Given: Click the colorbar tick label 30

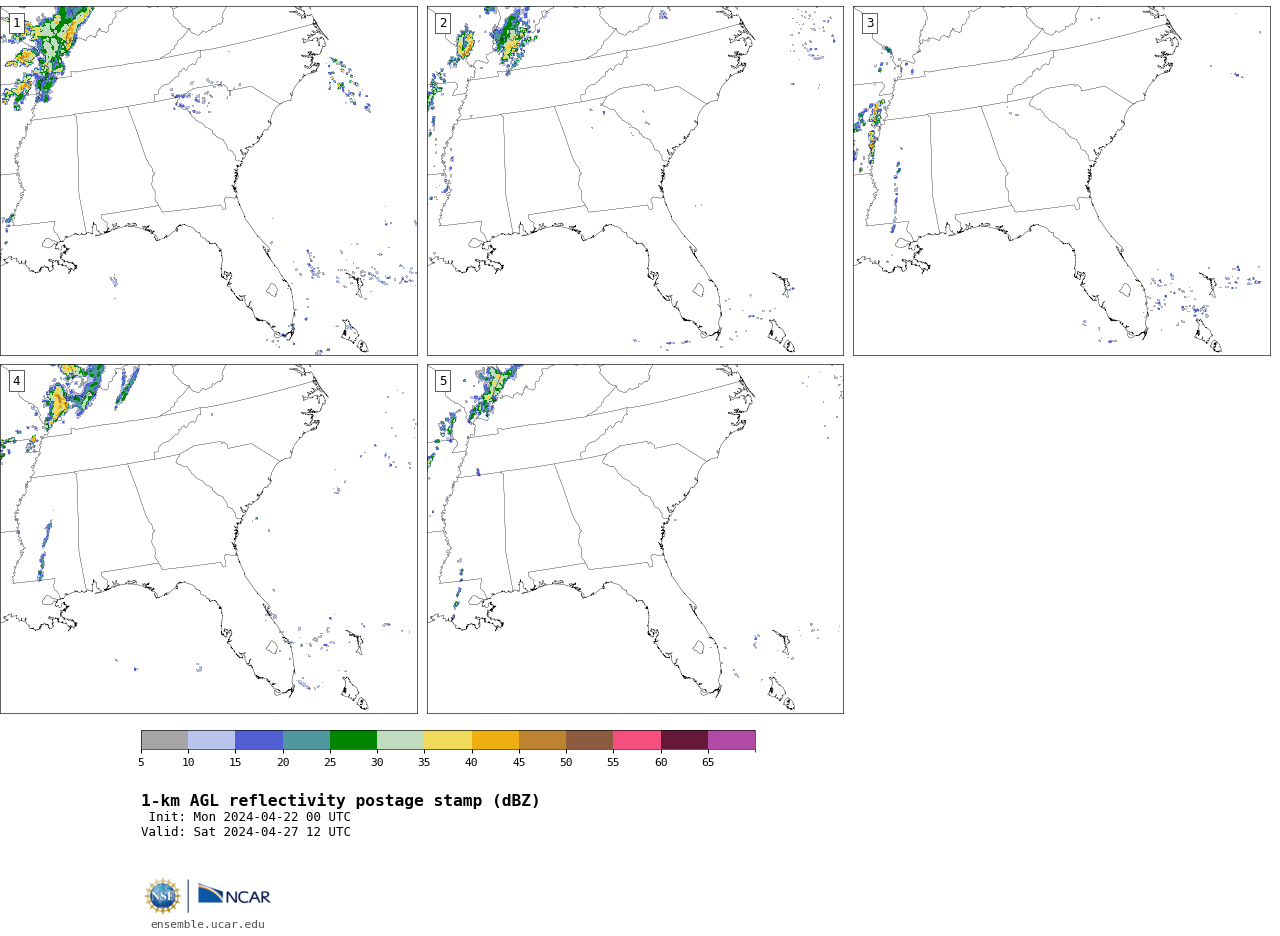Looking at the screenshot, I should point(377,763).
